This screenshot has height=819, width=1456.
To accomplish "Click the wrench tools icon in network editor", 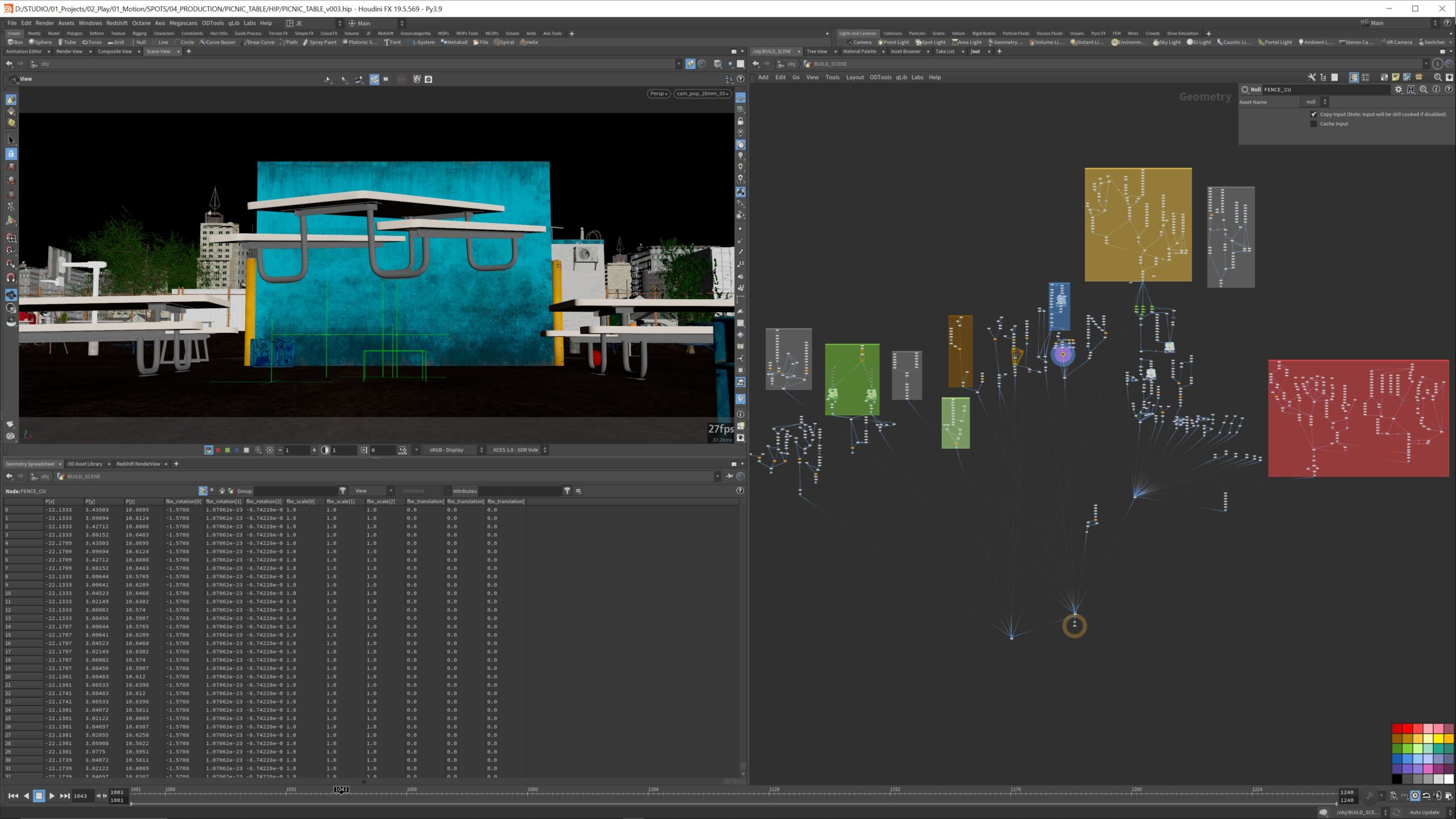I will coord(1312,77).
